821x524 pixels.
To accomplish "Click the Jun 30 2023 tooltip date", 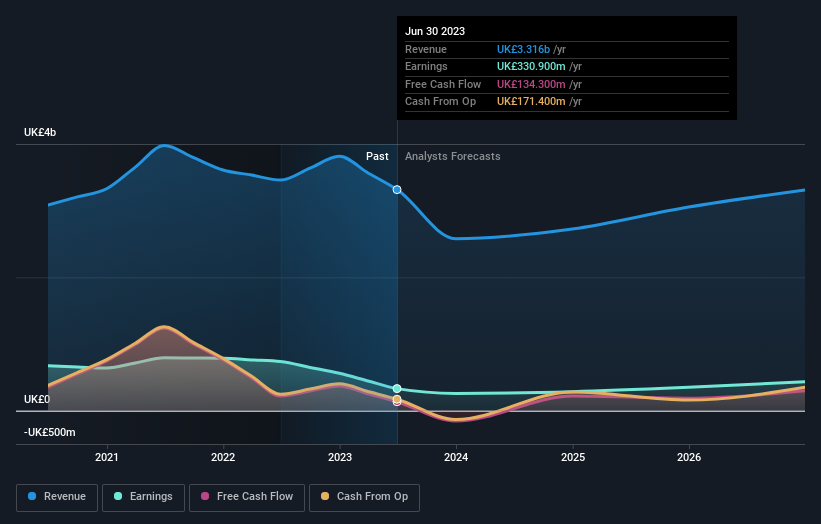I will tap(435, 31).
